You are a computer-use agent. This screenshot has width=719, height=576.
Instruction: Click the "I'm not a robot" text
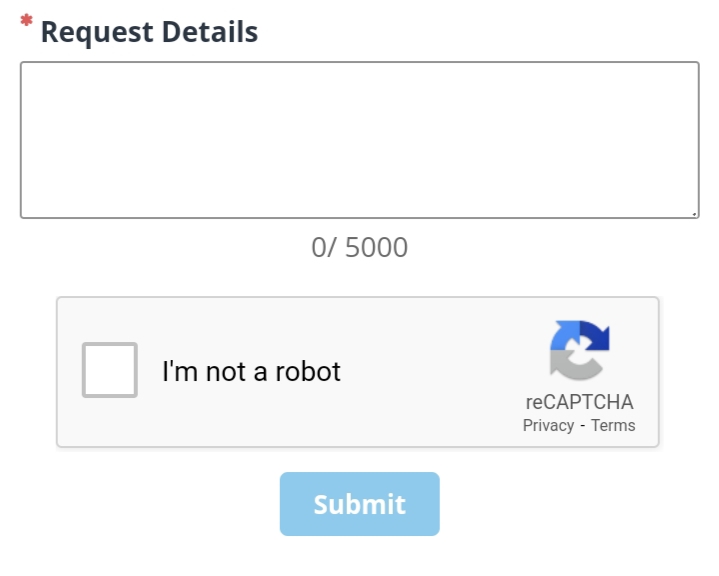[251, 372]
